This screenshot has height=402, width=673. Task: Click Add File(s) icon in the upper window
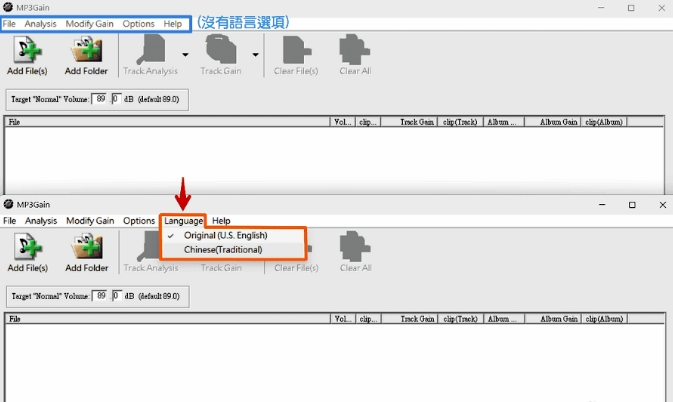coord(27,52)
